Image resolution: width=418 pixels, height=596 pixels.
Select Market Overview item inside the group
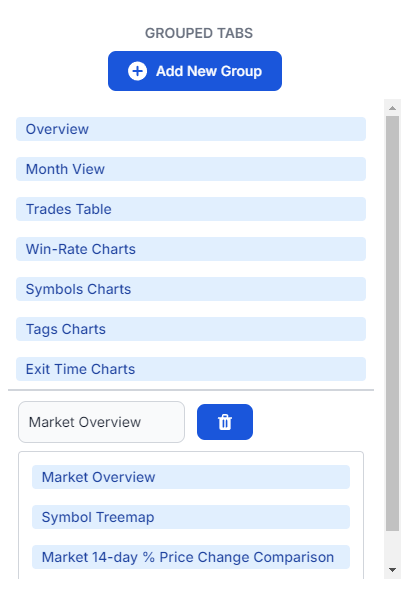pos(191,477)
